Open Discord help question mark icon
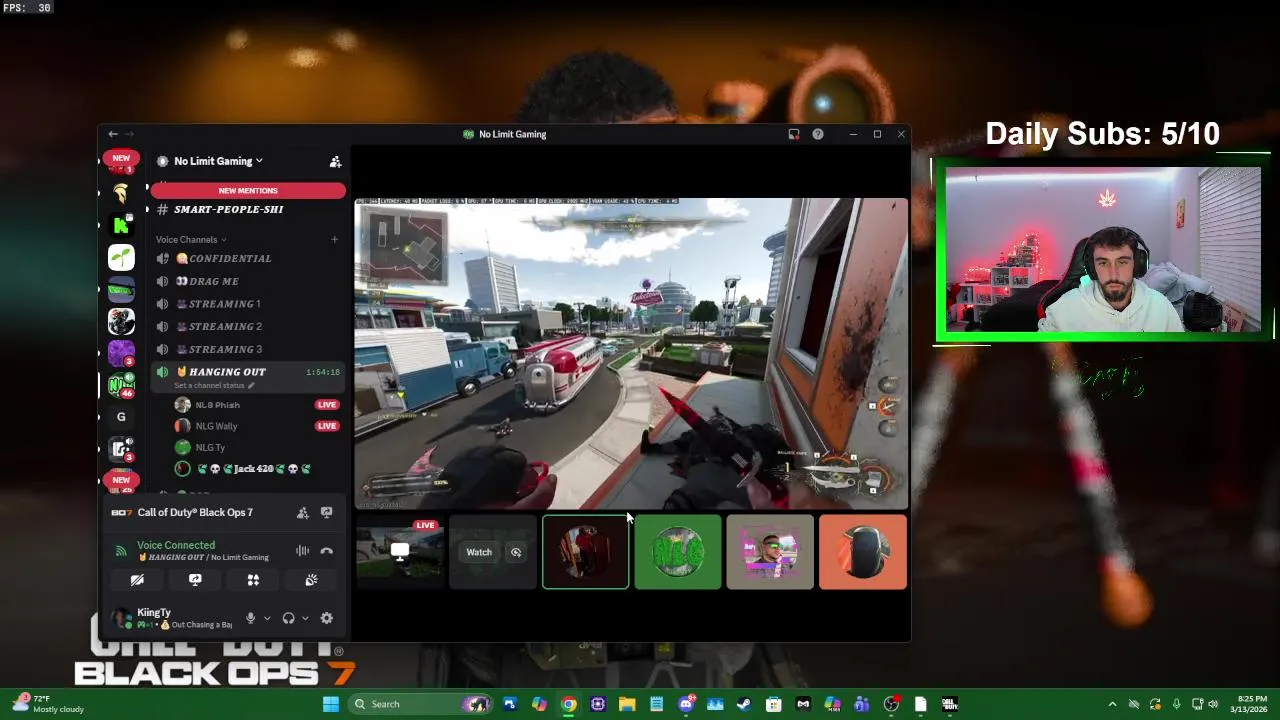Viewport: 1280px width, 720px height. click(x=818, y=134)
